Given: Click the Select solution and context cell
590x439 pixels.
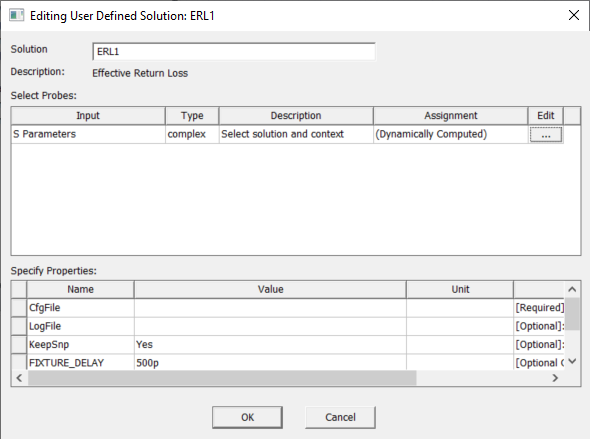Looking at the screenshot, I should [296, 134].
